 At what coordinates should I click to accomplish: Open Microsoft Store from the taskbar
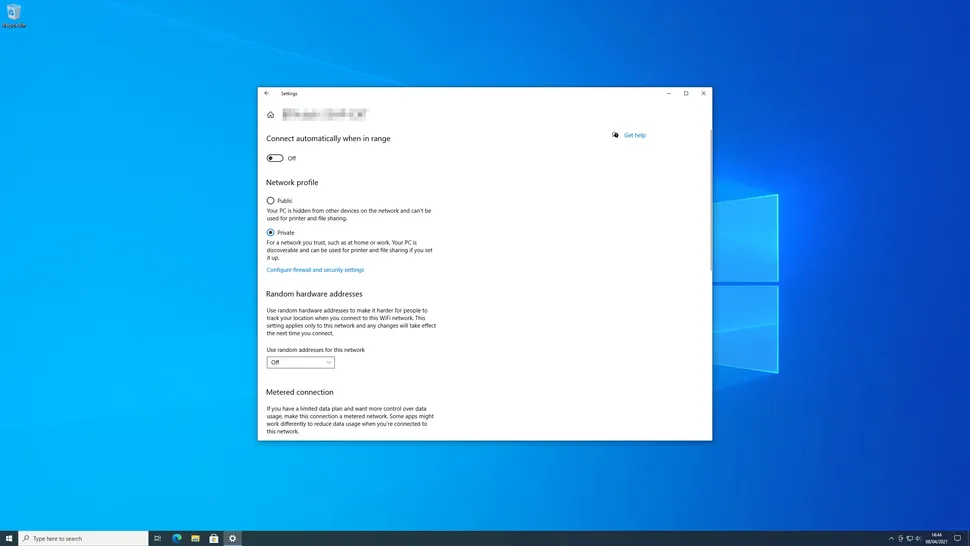[213, 538]
